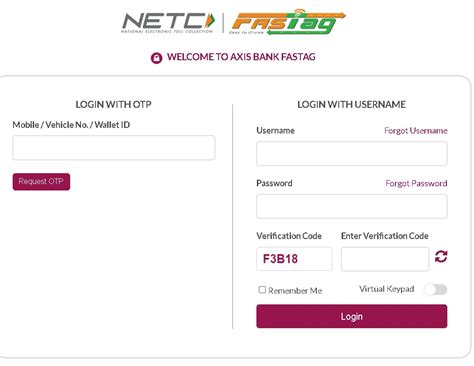Click the Remember Me label text
The width and height of the screenshot is (474, 366).
(295, 291)
